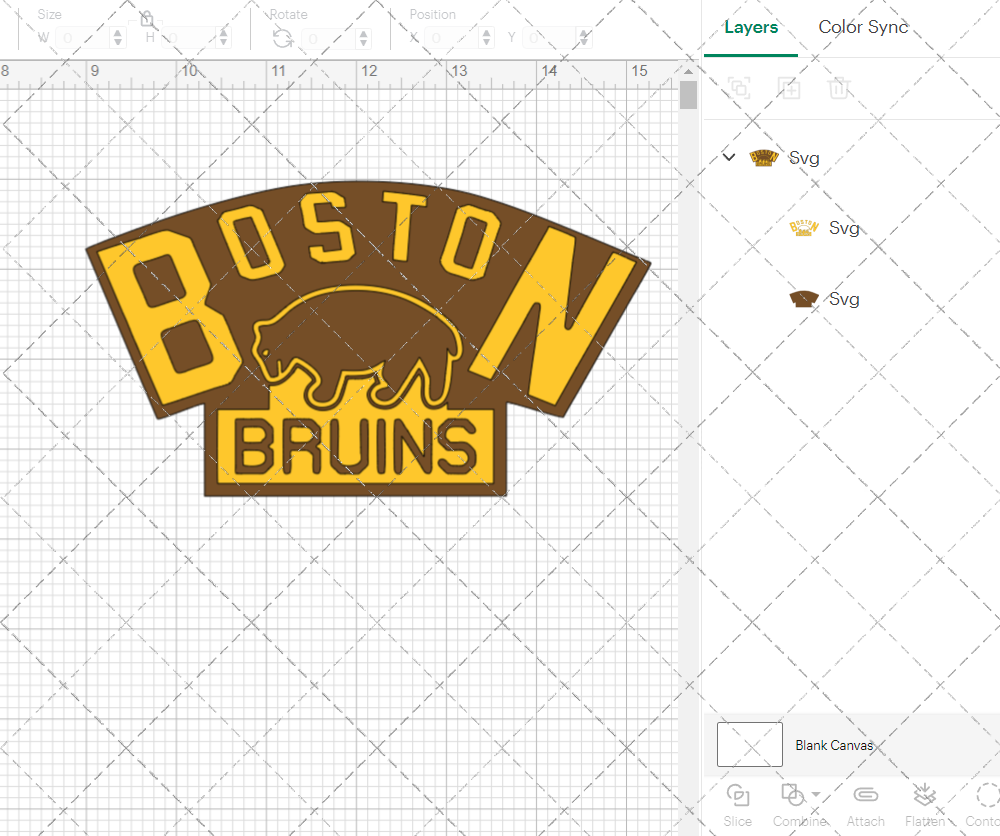Collapse the top Svg group chevron

[x=729, y=157]
